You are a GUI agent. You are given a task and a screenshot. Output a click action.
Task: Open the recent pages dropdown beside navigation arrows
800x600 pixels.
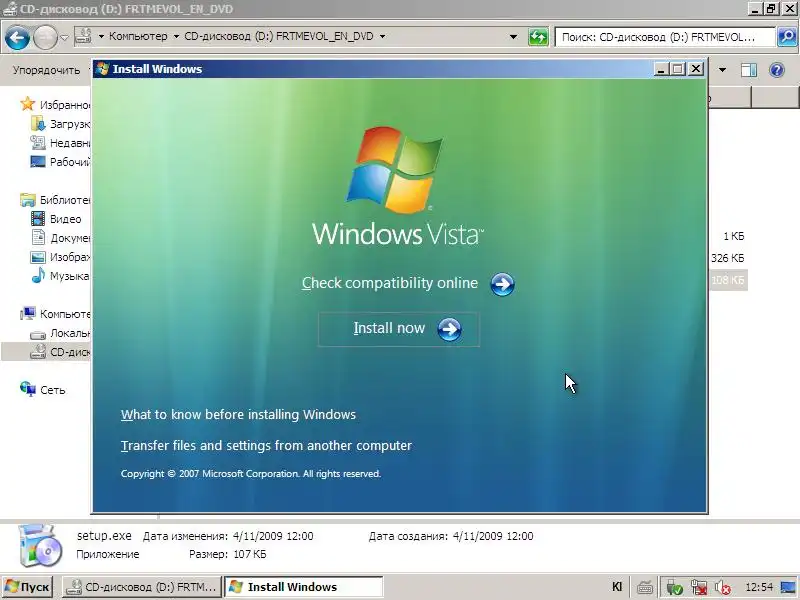[64, 37]
